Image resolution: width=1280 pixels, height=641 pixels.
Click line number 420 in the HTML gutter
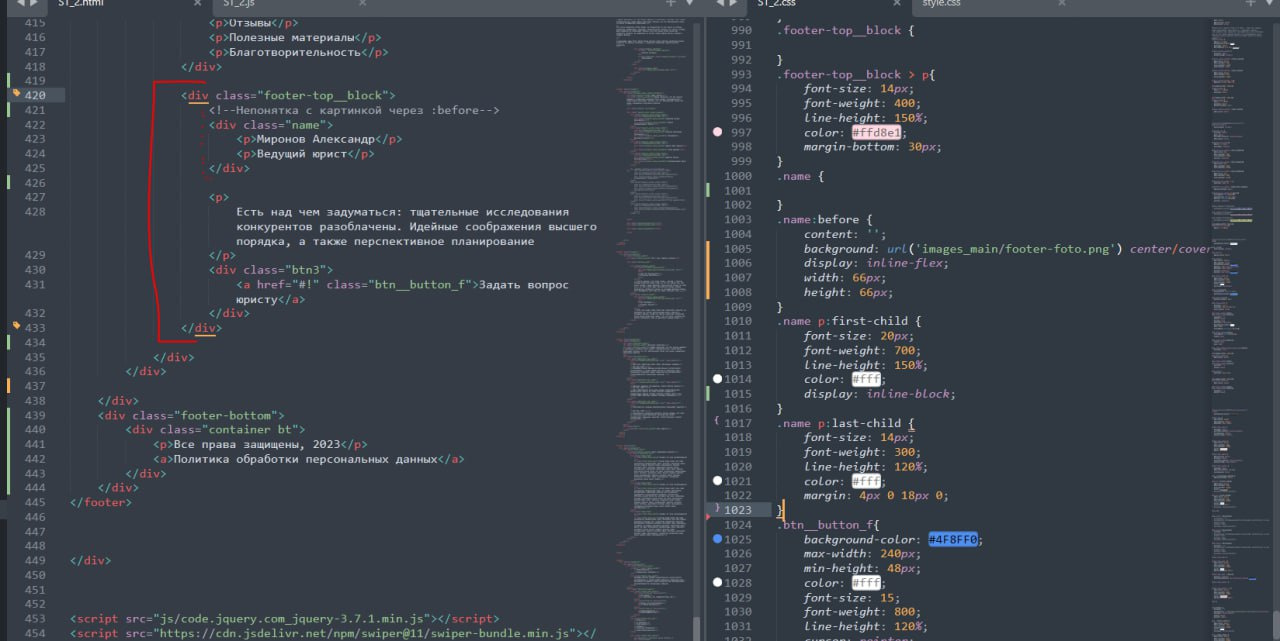(34, 96)
